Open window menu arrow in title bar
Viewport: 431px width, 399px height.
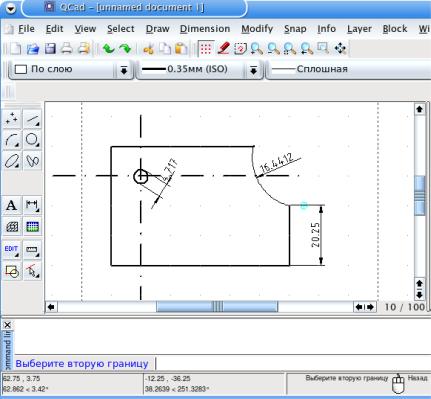click(x=11, y=8)
